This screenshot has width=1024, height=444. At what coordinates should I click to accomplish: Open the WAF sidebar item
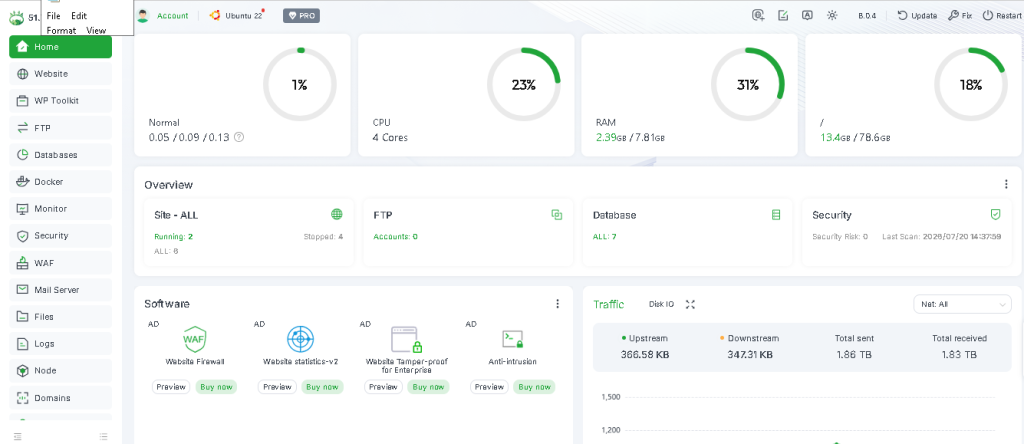[x=60, y=263]
